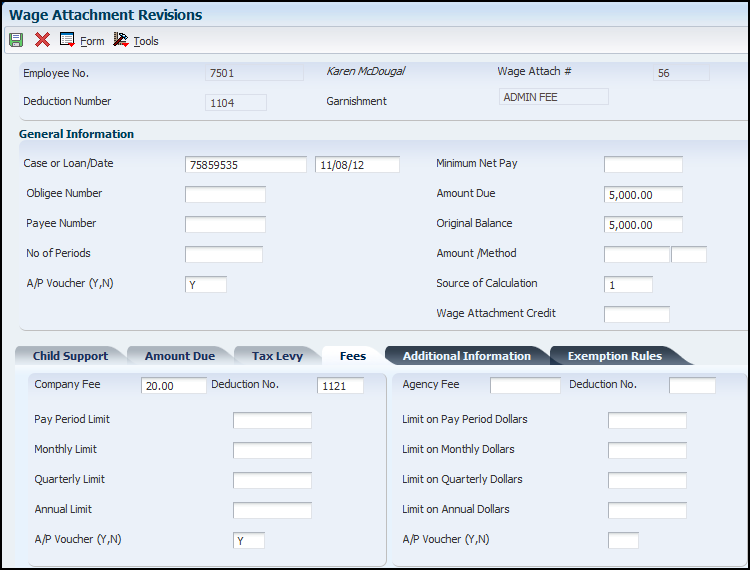Click the Amount field beside Amount /Method
750x570 pixels.
[637, 254]
